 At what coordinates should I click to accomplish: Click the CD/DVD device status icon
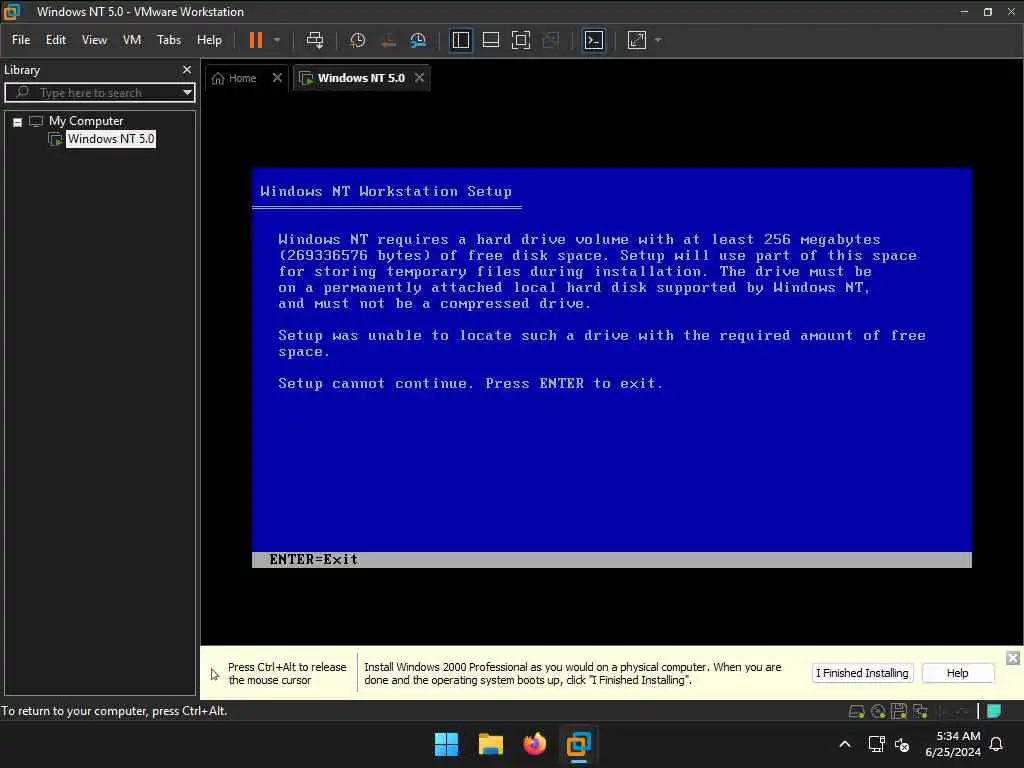click(x=878, y=711)
